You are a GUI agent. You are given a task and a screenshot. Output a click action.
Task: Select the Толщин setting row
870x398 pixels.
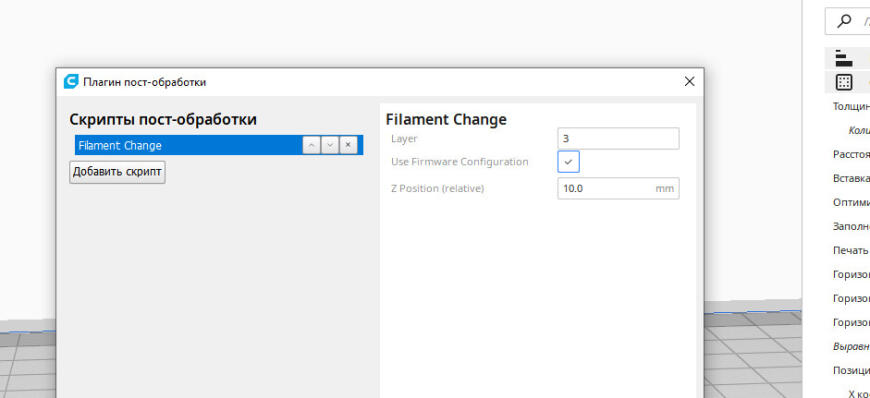(x=851, y=107)
